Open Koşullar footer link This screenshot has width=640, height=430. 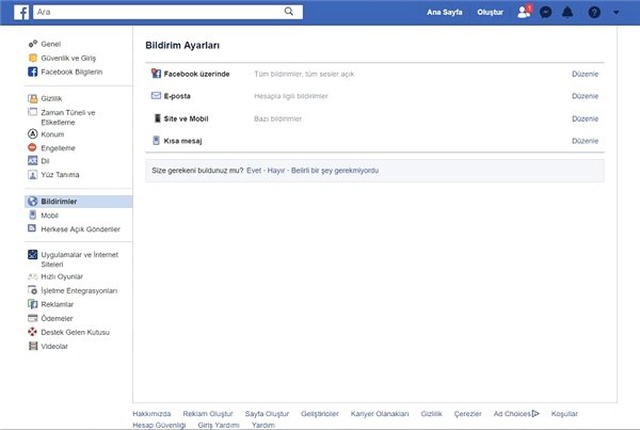tap(564, 414)
